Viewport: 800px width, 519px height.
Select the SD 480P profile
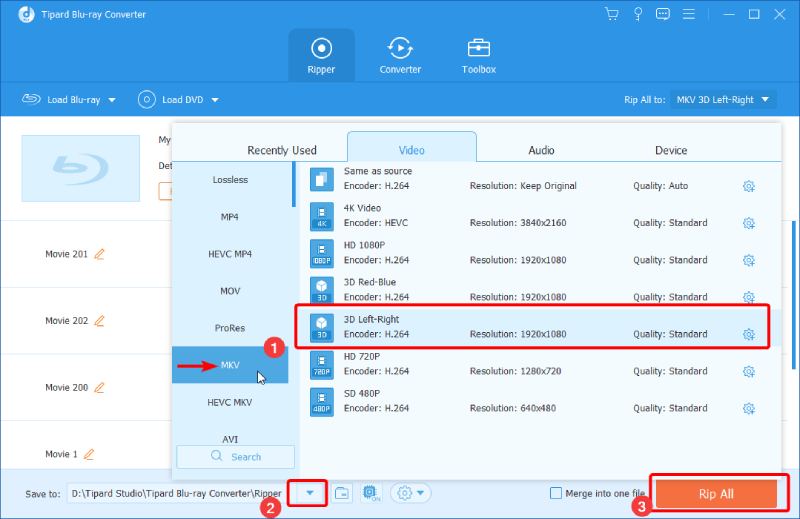tap(539, 401)
